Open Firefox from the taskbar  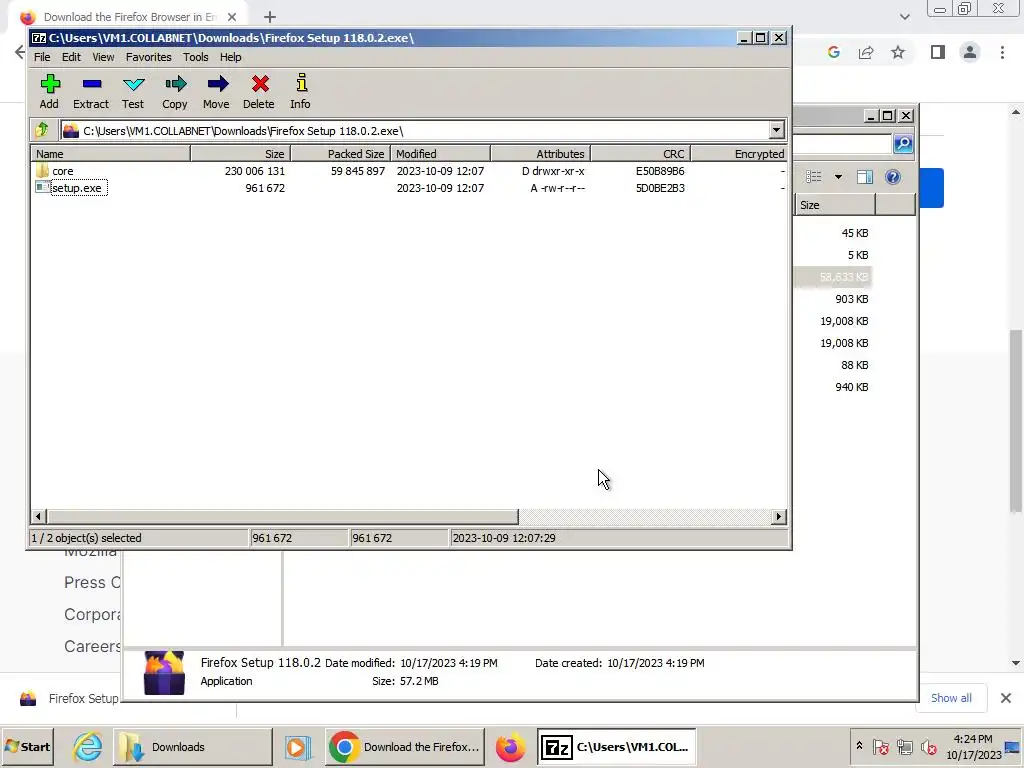[x=510, y=747]
